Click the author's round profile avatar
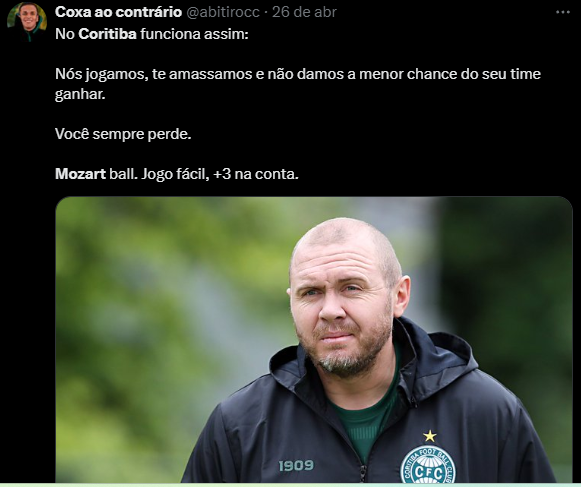 click(27, 21)
